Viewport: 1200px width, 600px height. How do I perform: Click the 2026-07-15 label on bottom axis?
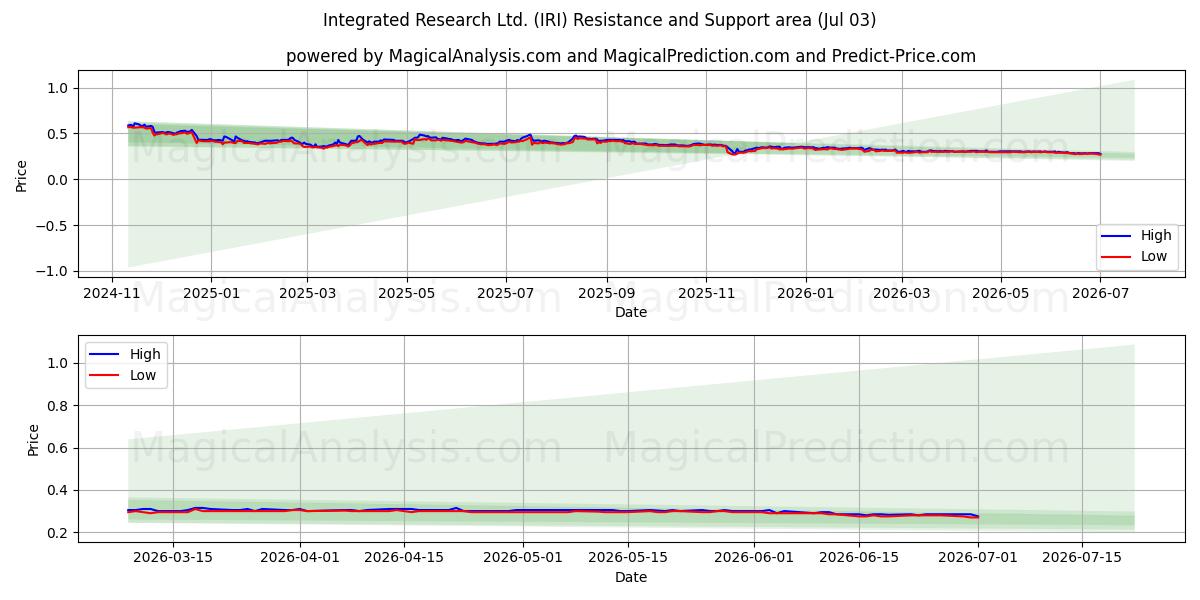coord(1081,558)
